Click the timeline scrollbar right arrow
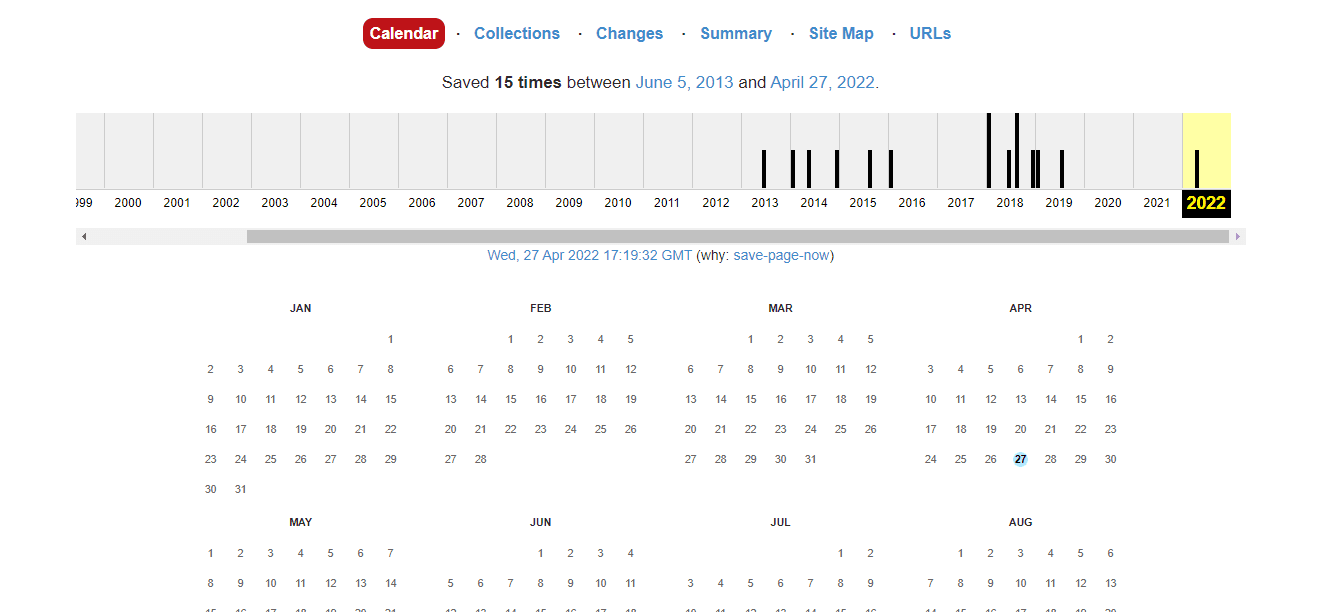 click(x=1238, y=237)
